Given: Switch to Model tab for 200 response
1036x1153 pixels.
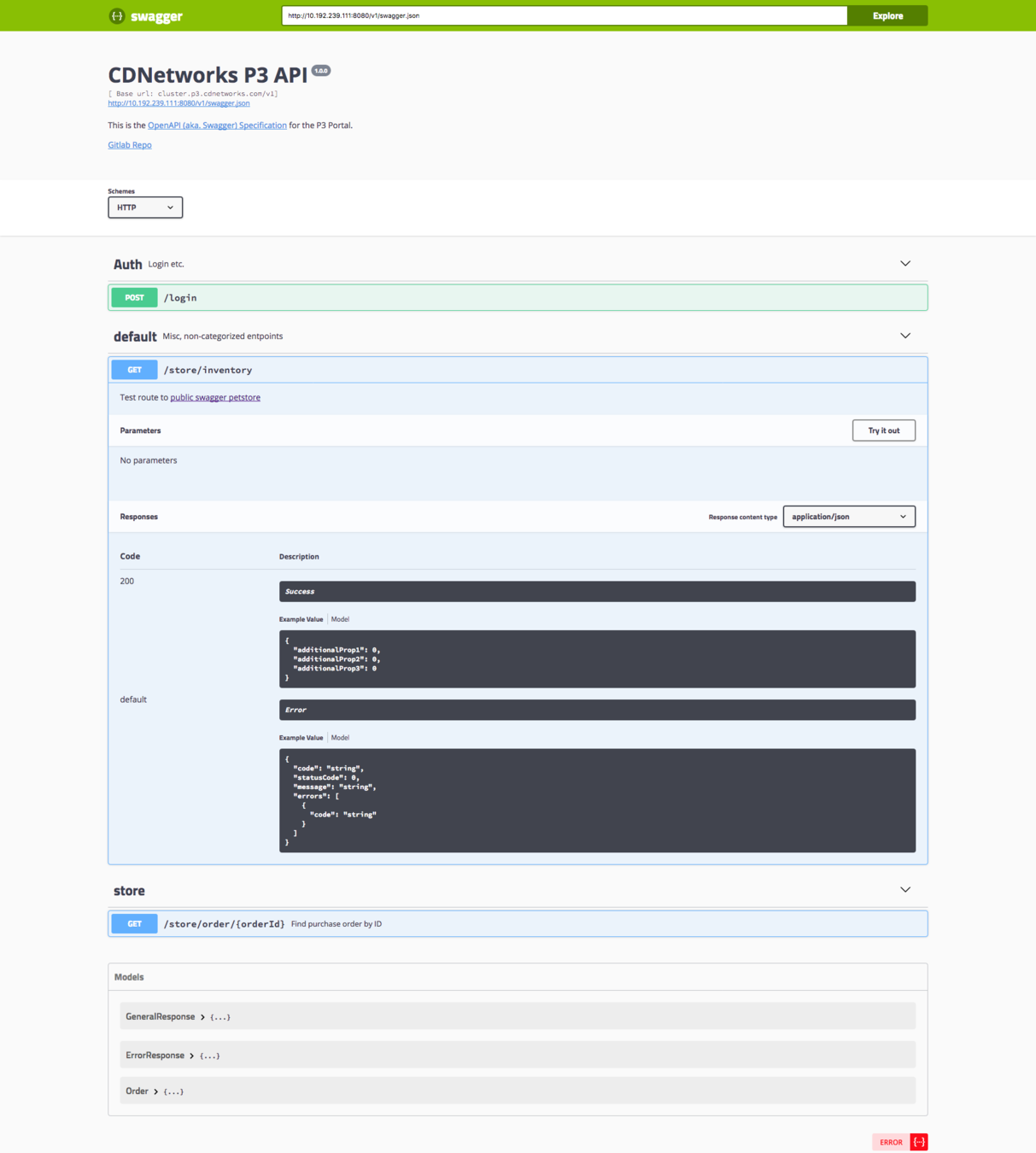Looking at the screenshot, I should (340, 619).
